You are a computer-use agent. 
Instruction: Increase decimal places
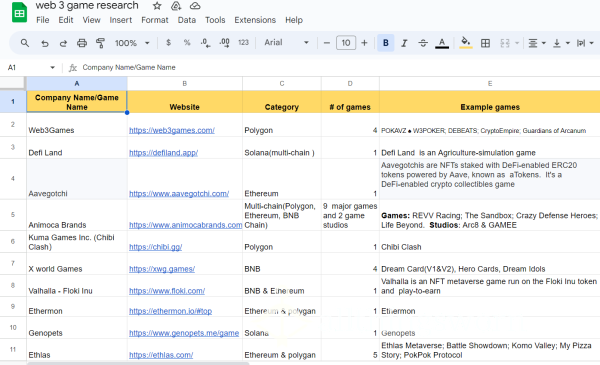(x=224, y=43)
